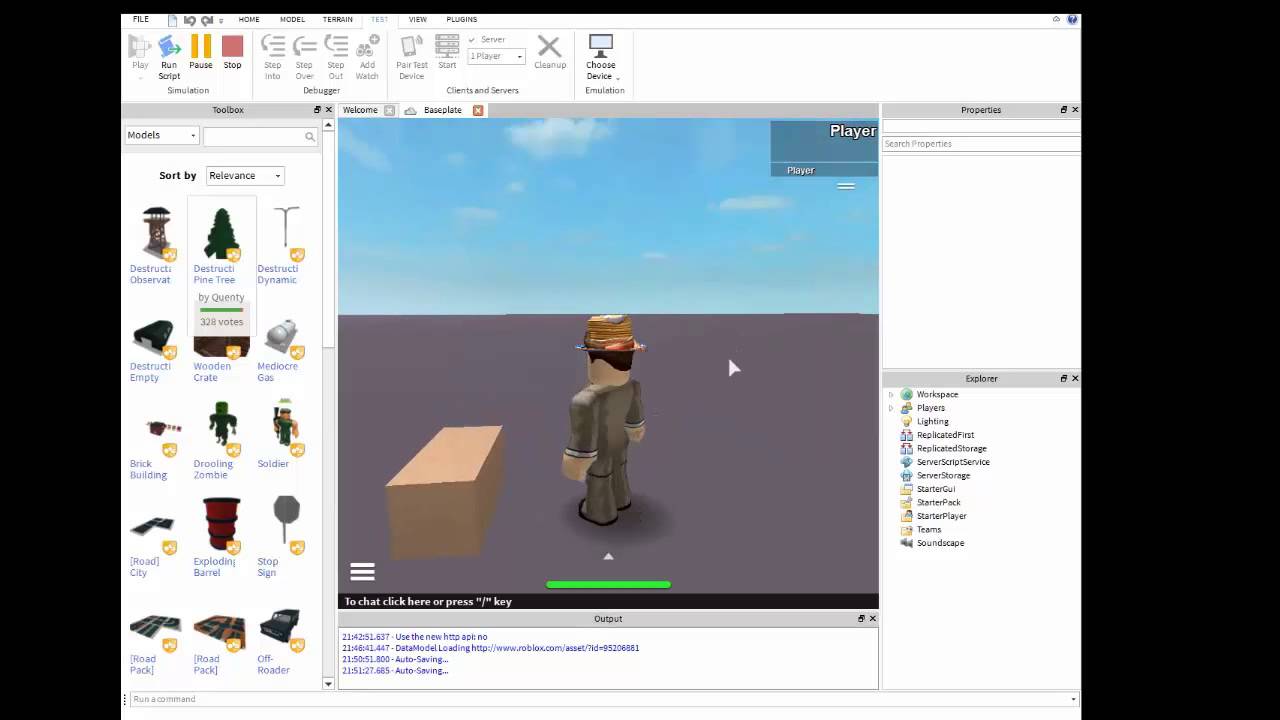Click the Toolbox search field
Screen dimensions: 1280x720
pyautogui.click(x=253, y=136)
